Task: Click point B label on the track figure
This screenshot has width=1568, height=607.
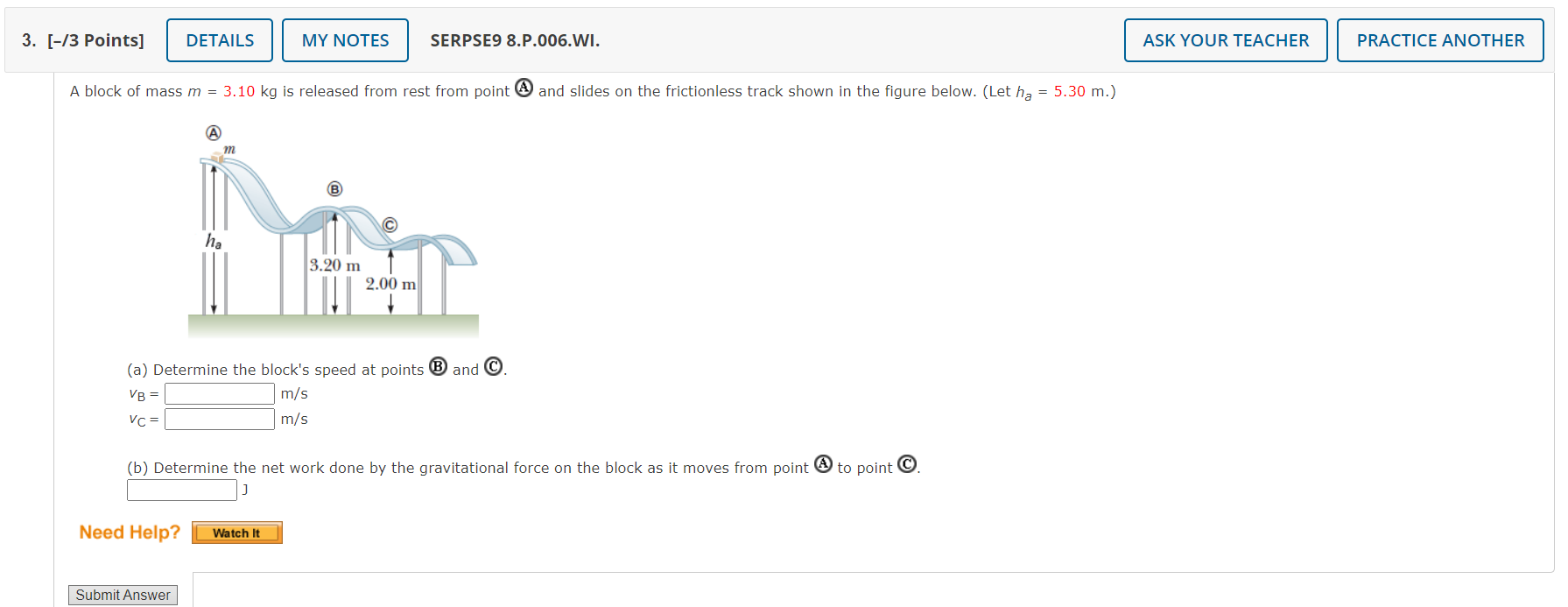Action: point(334,188)
